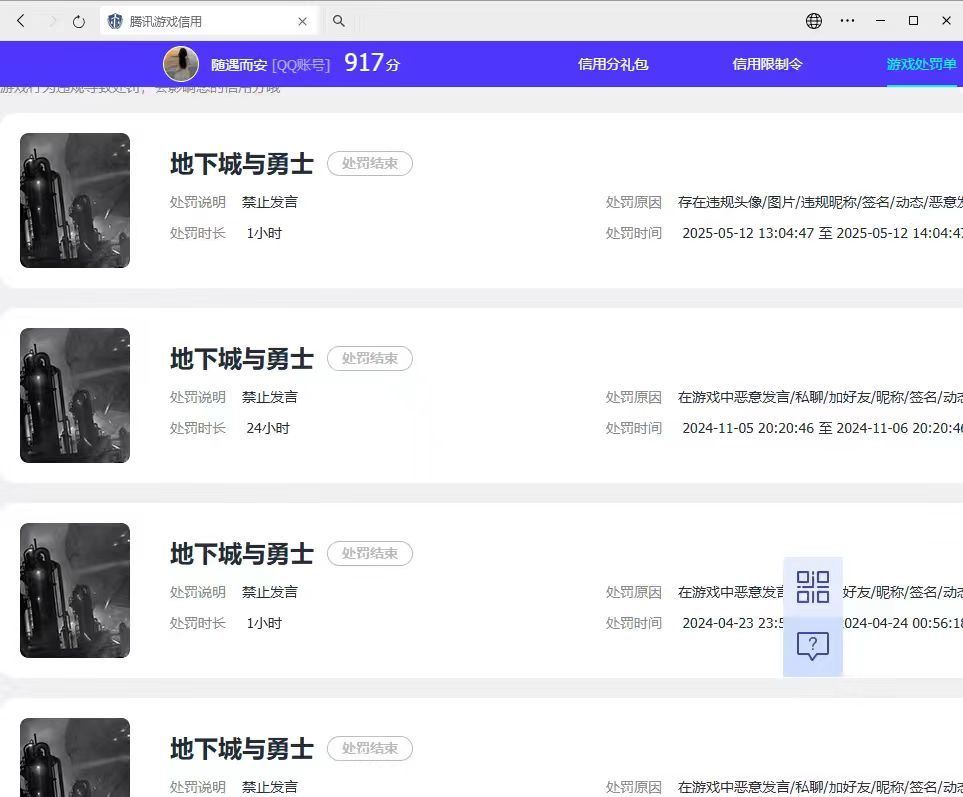Click second record's 地下城与勇士 title

click(241, 359)
